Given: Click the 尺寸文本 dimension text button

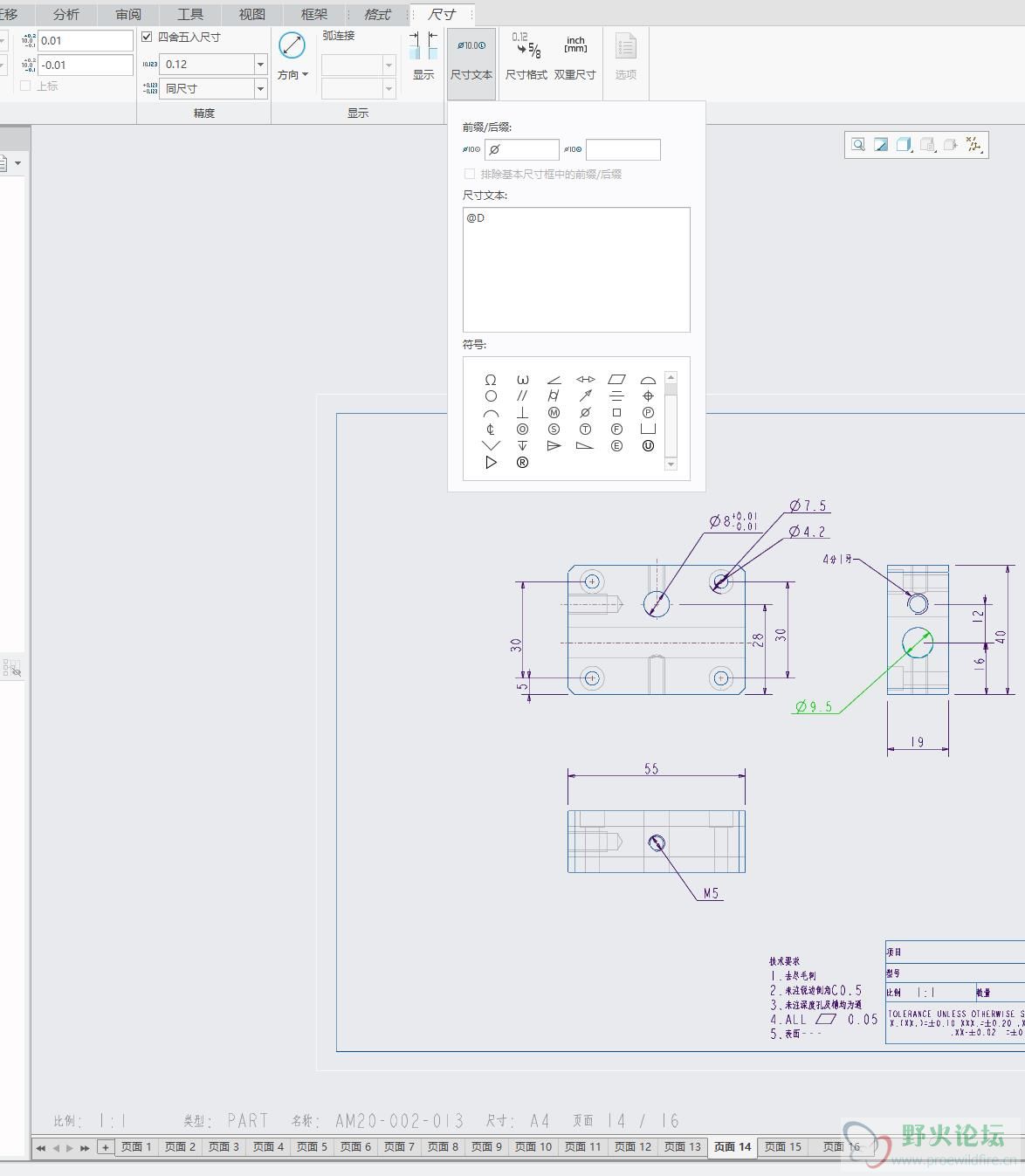Looking at the screenshot, I should [471, 57].
